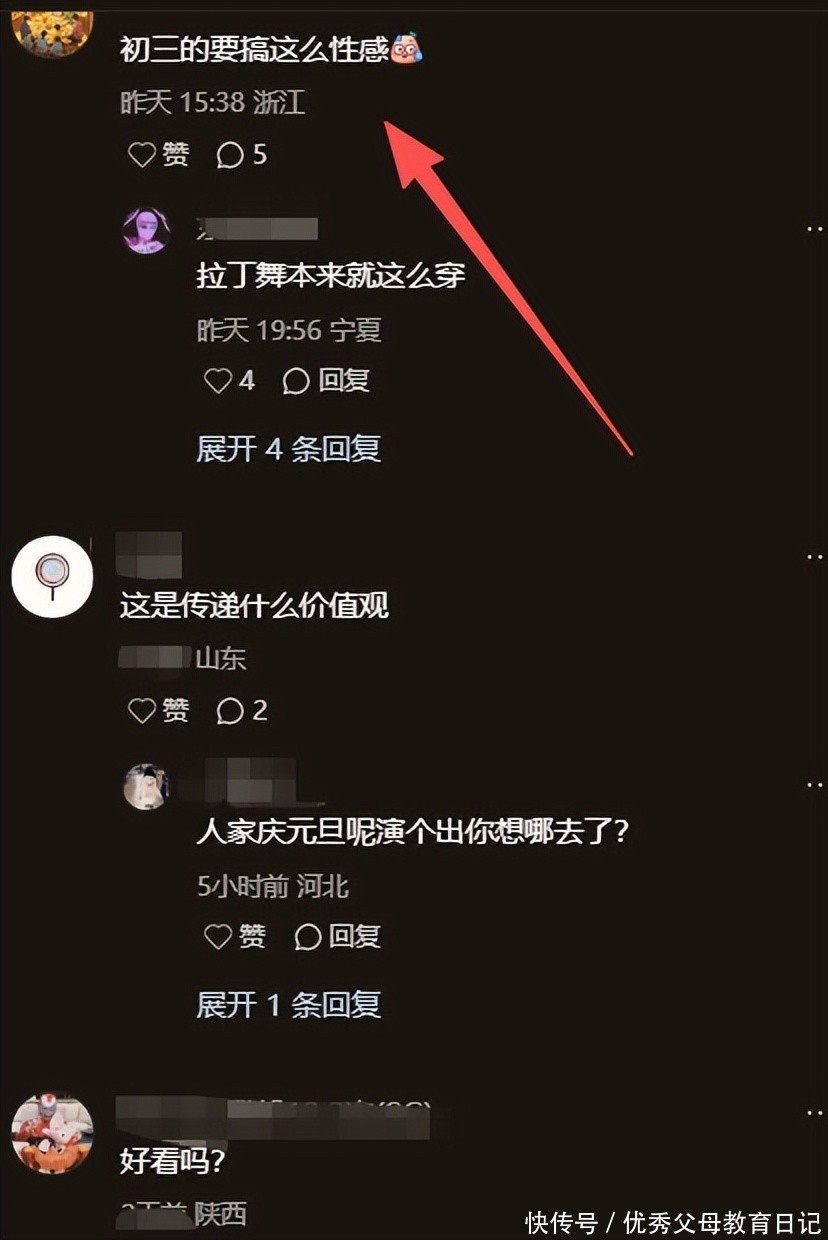Open more options beside 好看吗? comment
Screen dimensions: 828x1240
tap(816, 1113)
